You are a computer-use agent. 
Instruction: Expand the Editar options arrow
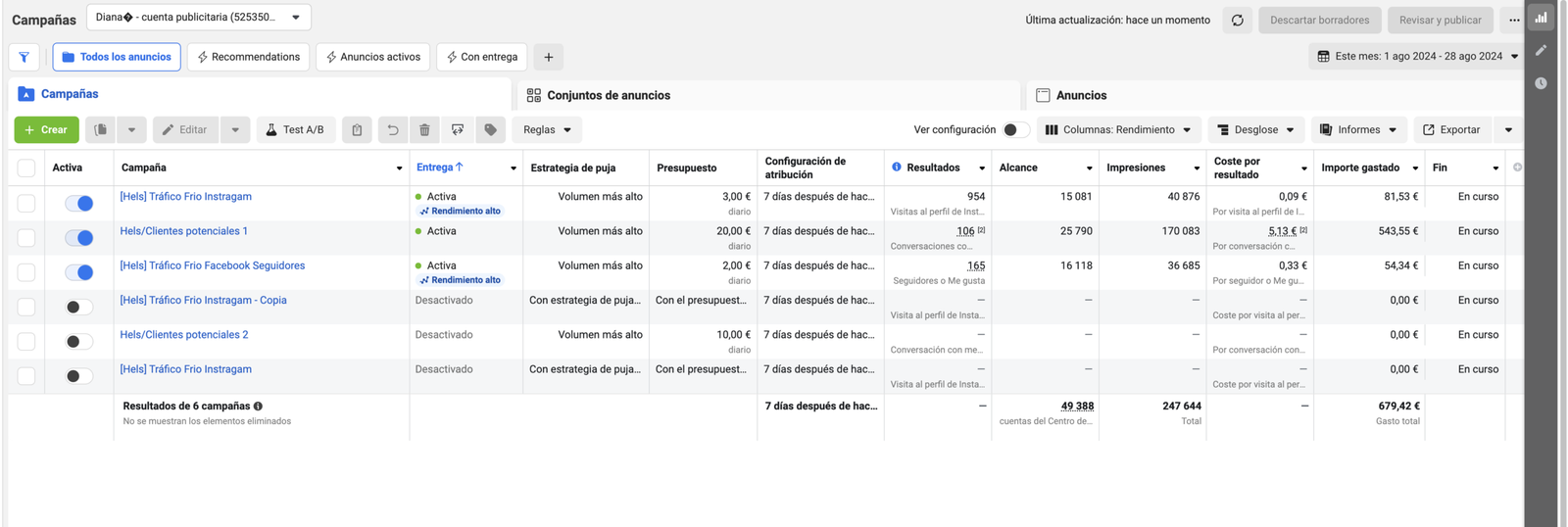point(235,129)
